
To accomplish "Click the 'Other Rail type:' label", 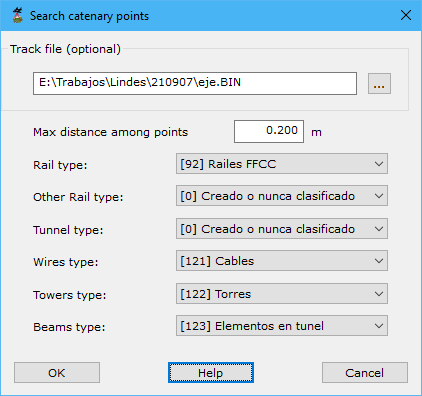I will pyautogui.click(x=78, y=197).
